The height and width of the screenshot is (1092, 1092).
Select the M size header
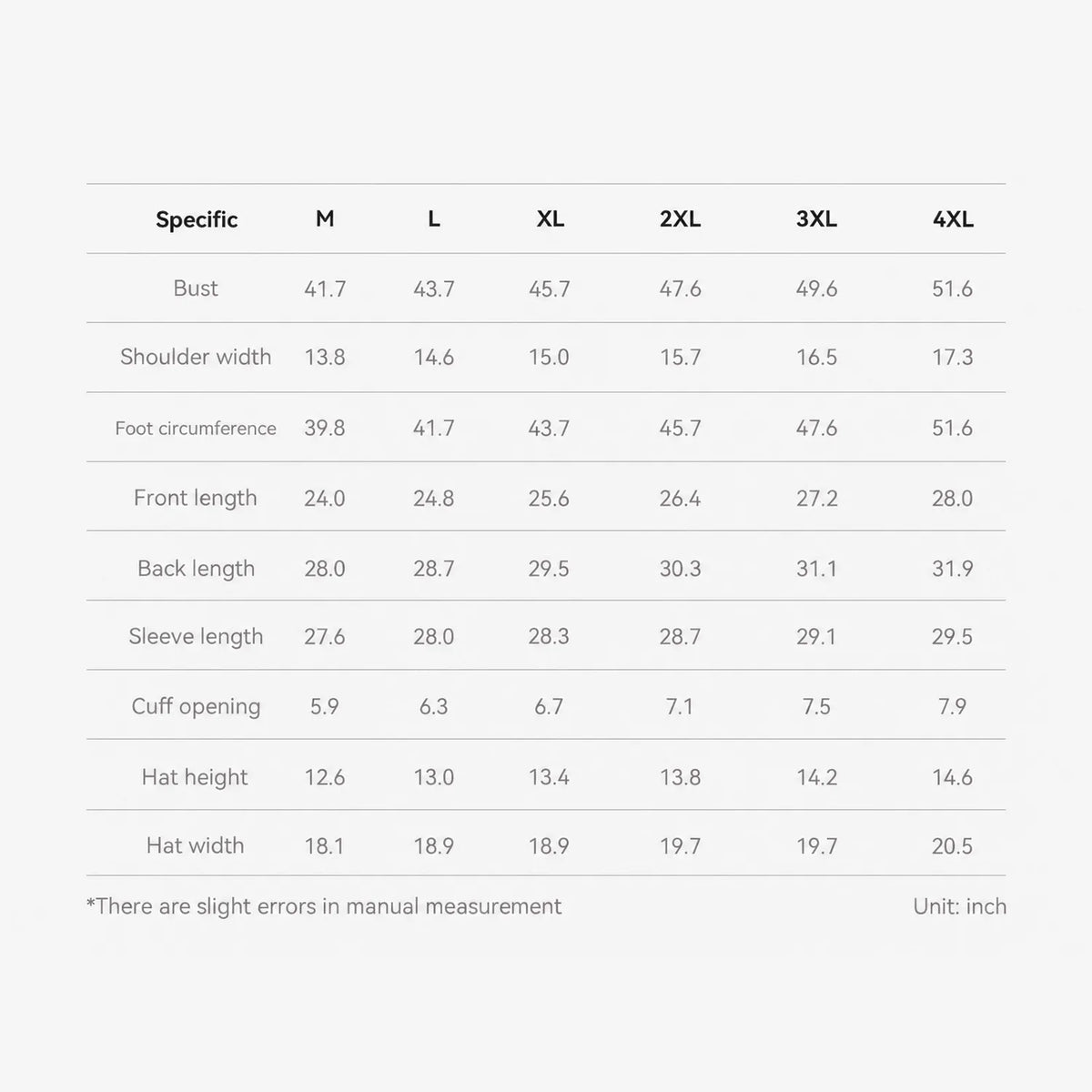tap(325, 219)
